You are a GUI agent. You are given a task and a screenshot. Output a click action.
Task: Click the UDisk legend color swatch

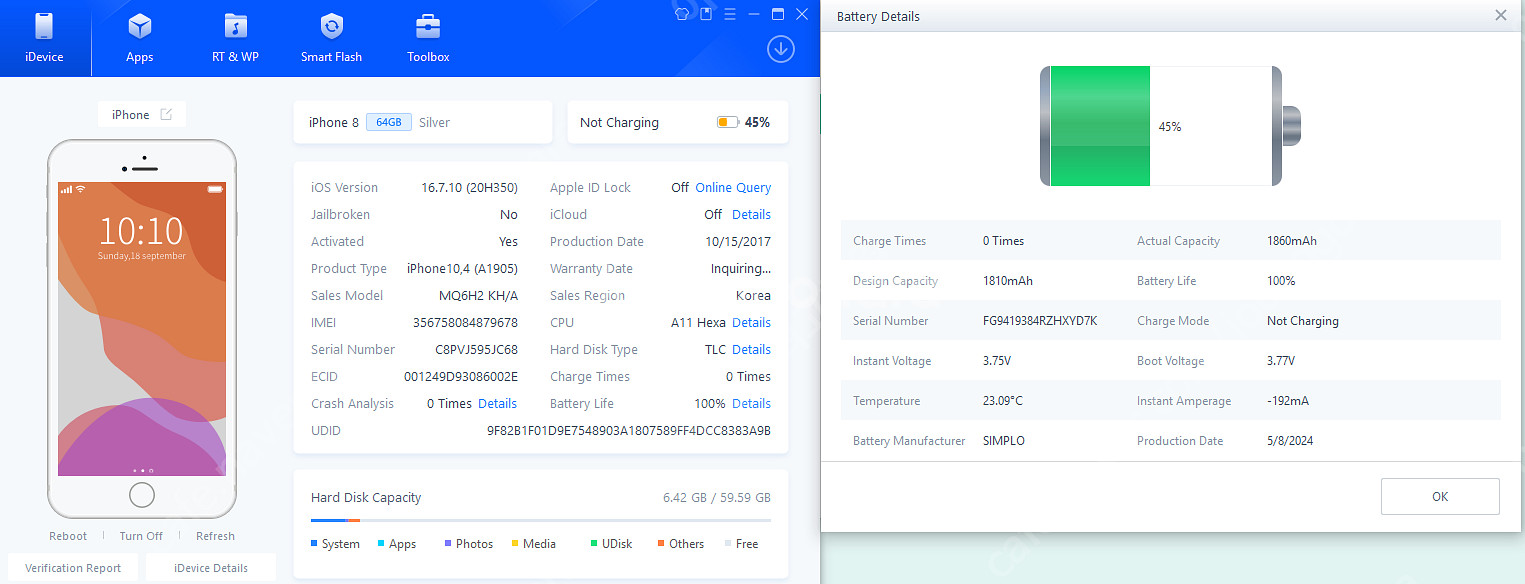click(594, 544)
